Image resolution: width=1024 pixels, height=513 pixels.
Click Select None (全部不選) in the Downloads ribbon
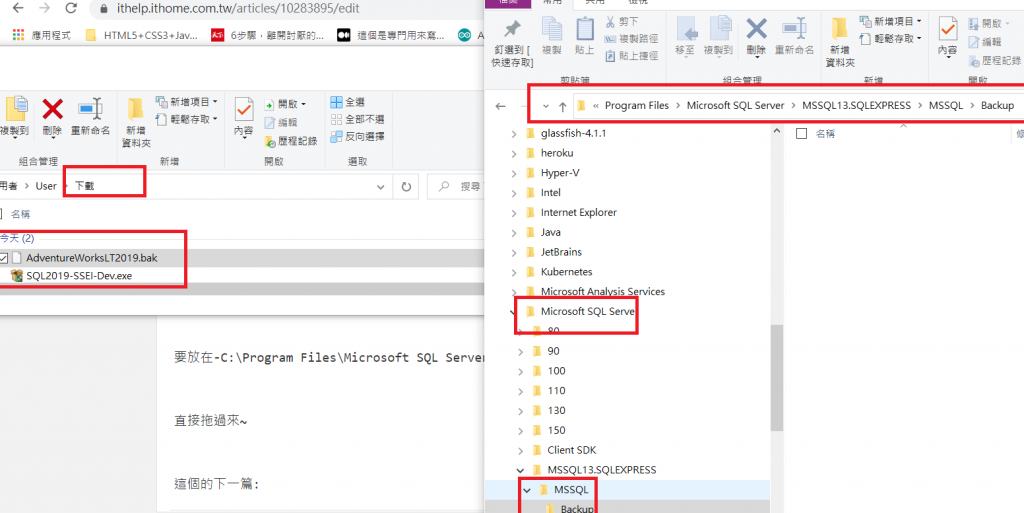click(357, 119)
